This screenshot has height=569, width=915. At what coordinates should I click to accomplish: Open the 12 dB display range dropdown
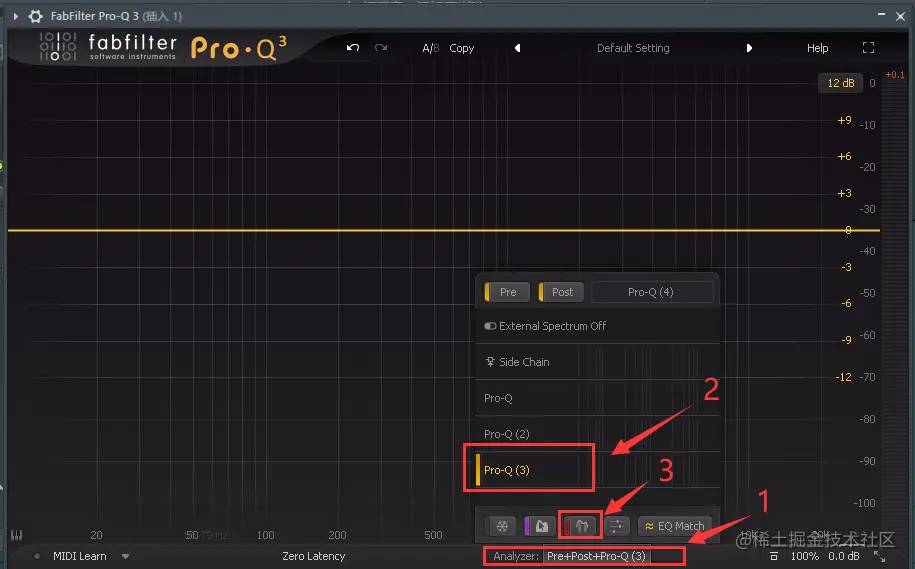pyautogui.click(x=840, y=83)
